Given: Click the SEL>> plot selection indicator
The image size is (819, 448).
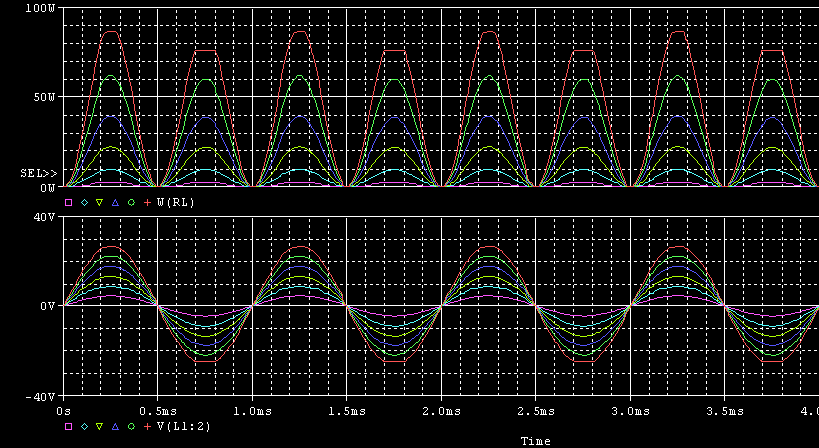Looking at the screenshot, I should coord(37,174).
